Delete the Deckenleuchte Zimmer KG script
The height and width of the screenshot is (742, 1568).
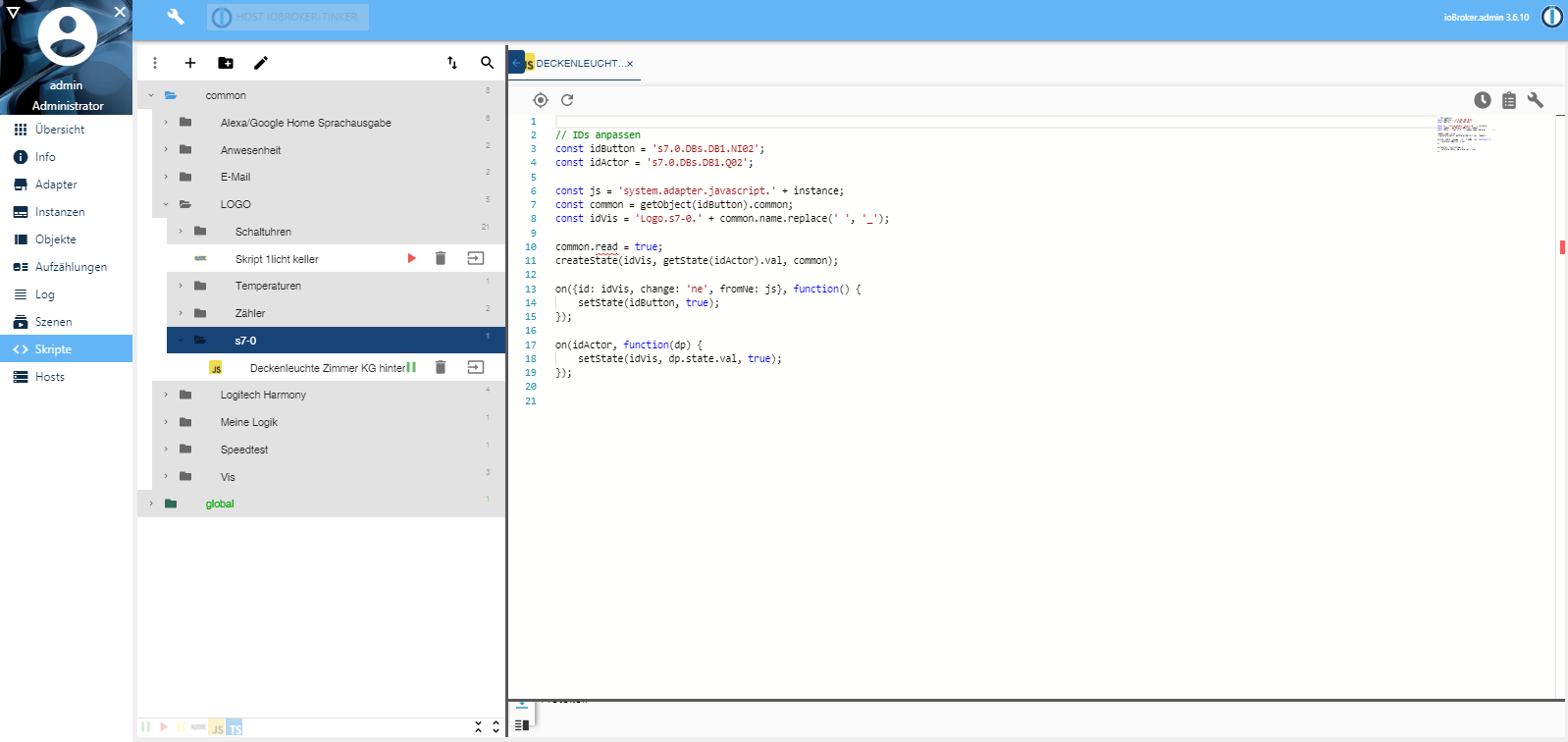pos(441,367)
